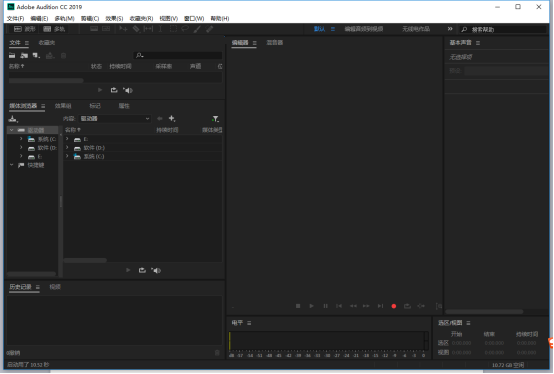Viewport: 554px width, 374px height.
Task: Open the contents drive dropdown
Action: click(x=115, y=119)
